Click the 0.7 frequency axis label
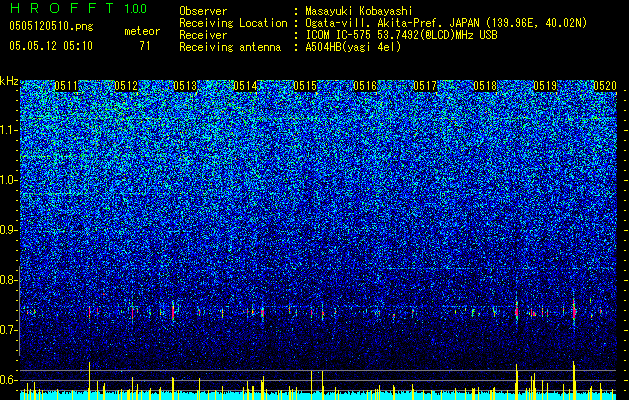Viewport: 629px width, 400px height. point(8,330)
